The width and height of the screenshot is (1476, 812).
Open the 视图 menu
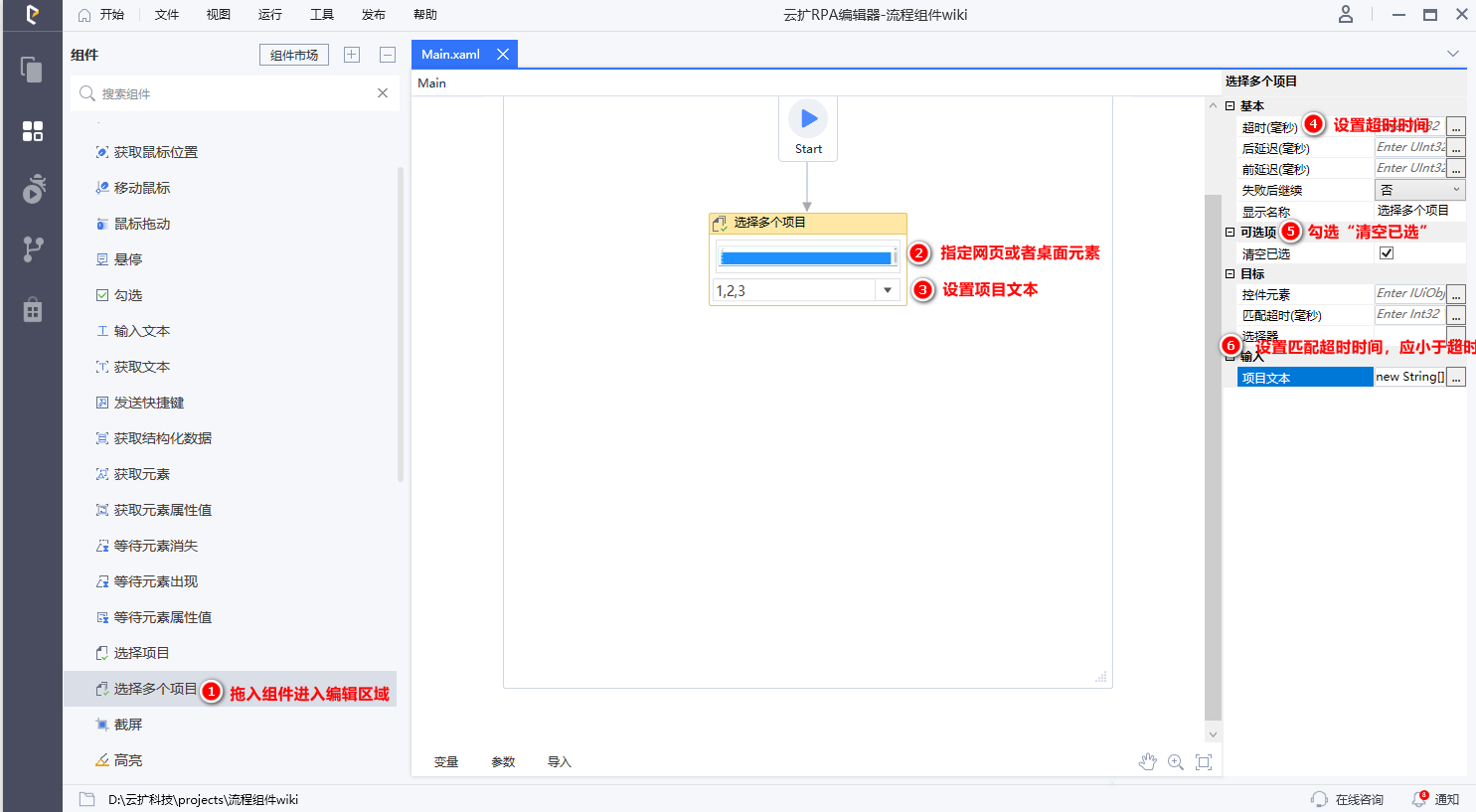pos(219,14)
